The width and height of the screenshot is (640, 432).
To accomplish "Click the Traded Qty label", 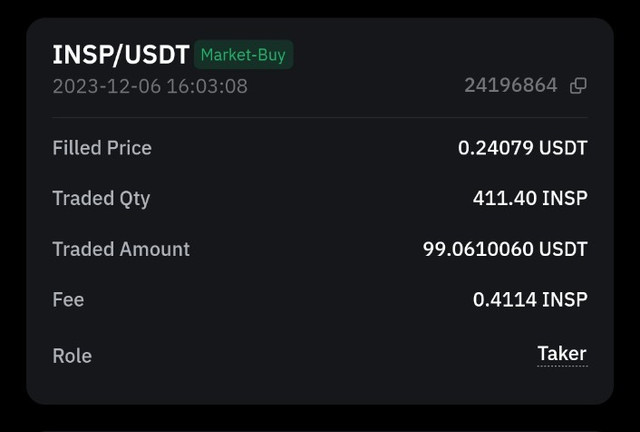I will click(101, 199).
